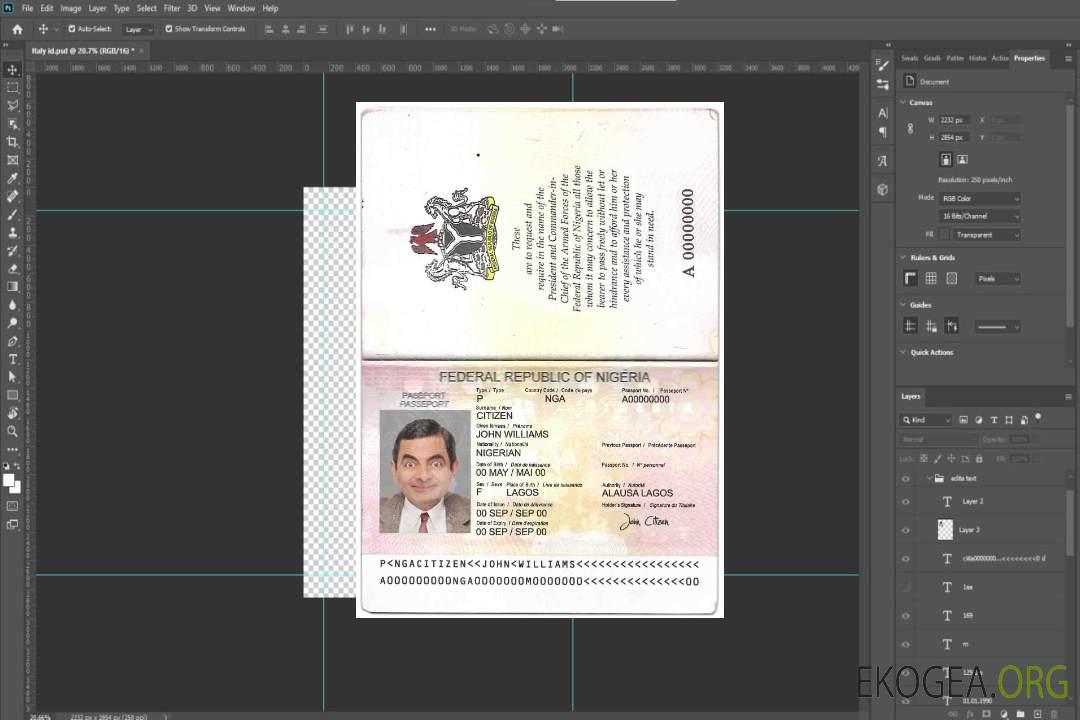This screenshot has width=1080, height=720.
Task: Open the Window menu
Action: click(241, 8)
